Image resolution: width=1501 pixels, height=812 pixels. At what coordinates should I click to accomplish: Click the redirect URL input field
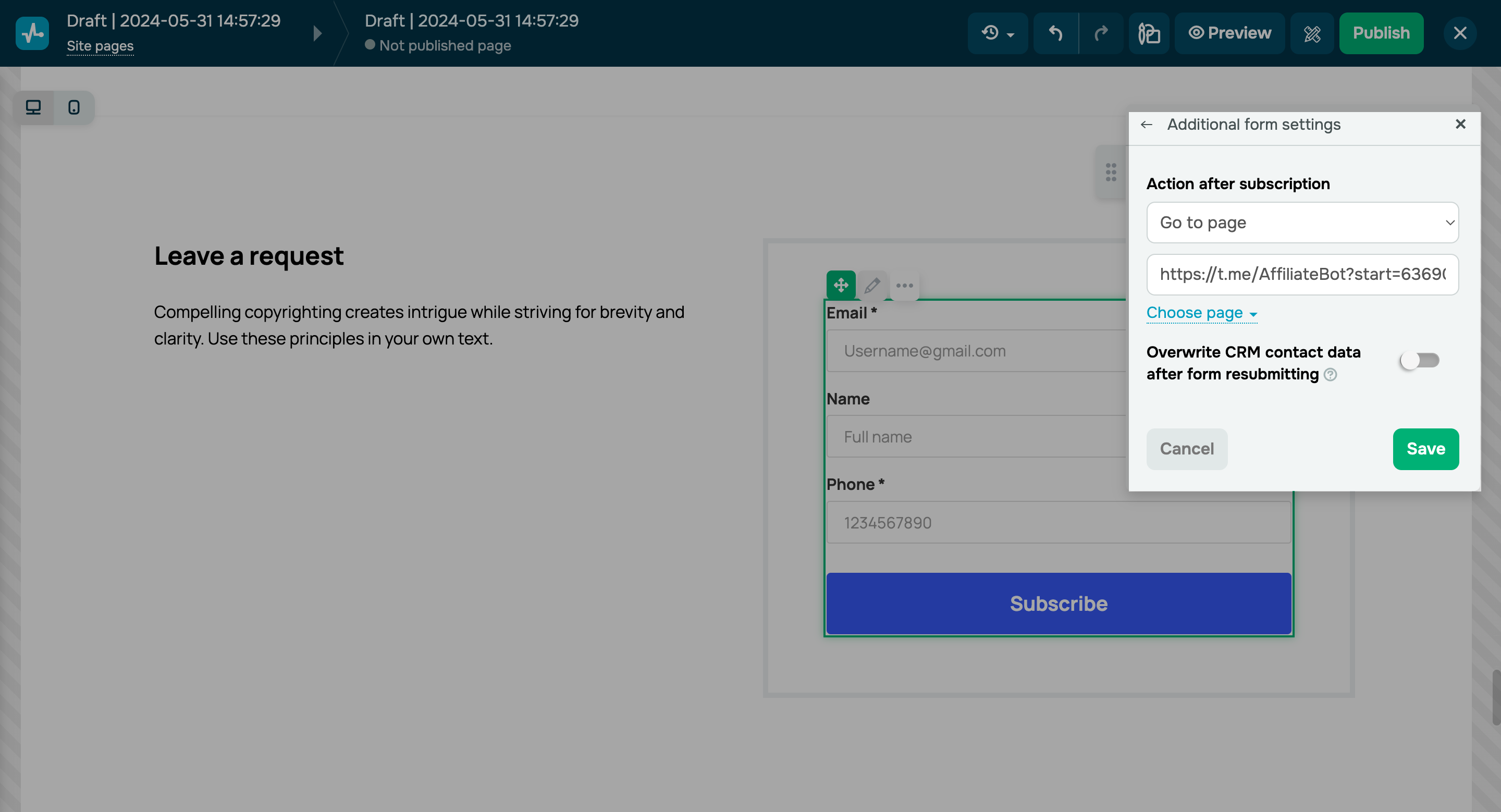[1303, 274]
